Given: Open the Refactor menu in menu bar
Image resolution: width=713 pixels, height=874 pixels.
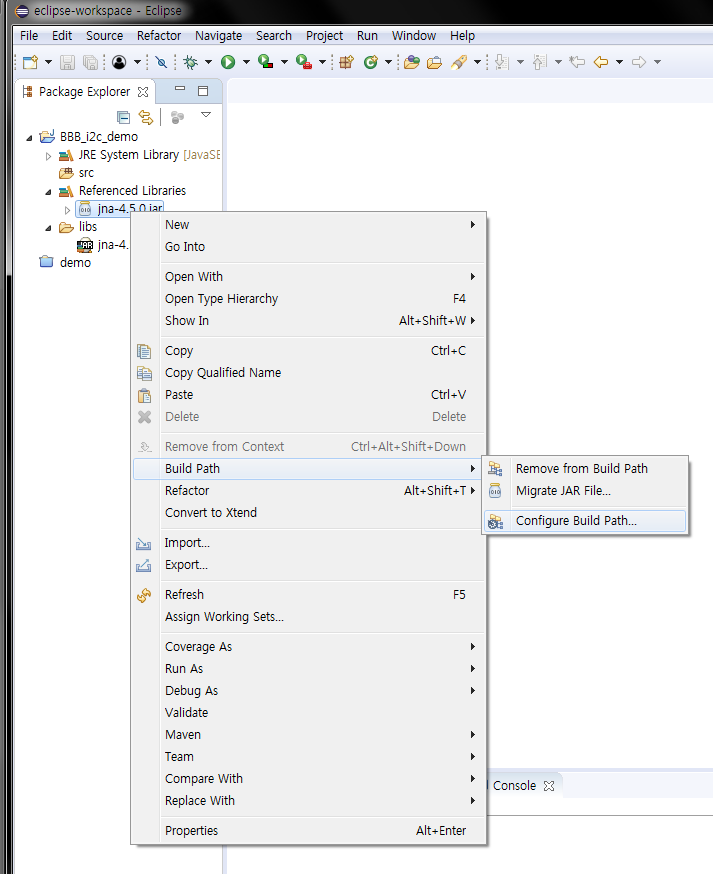Looking at the screenshot, I should coord(159,36).
